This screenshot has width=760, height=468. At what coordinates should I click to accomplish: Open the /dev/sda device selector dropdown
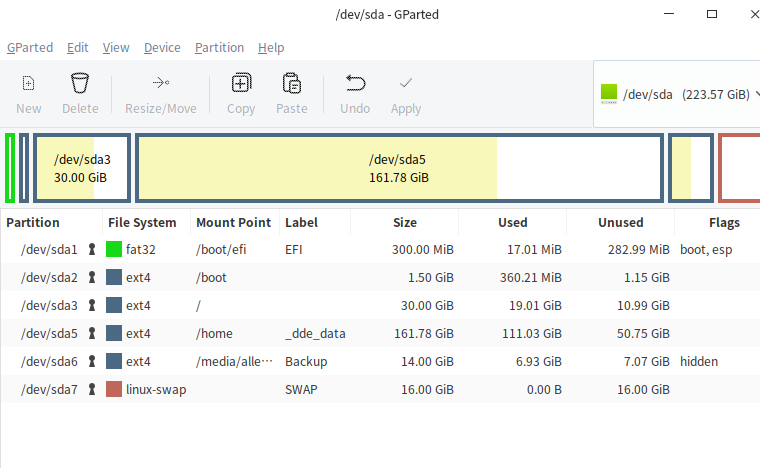point(676,95)
